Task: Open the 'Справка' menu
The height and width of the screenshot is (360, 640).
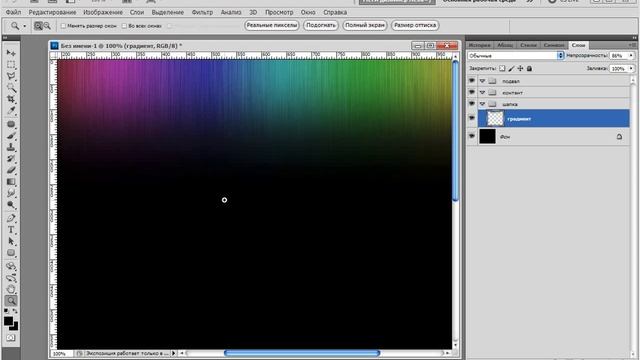Action: tap(335, 12)
